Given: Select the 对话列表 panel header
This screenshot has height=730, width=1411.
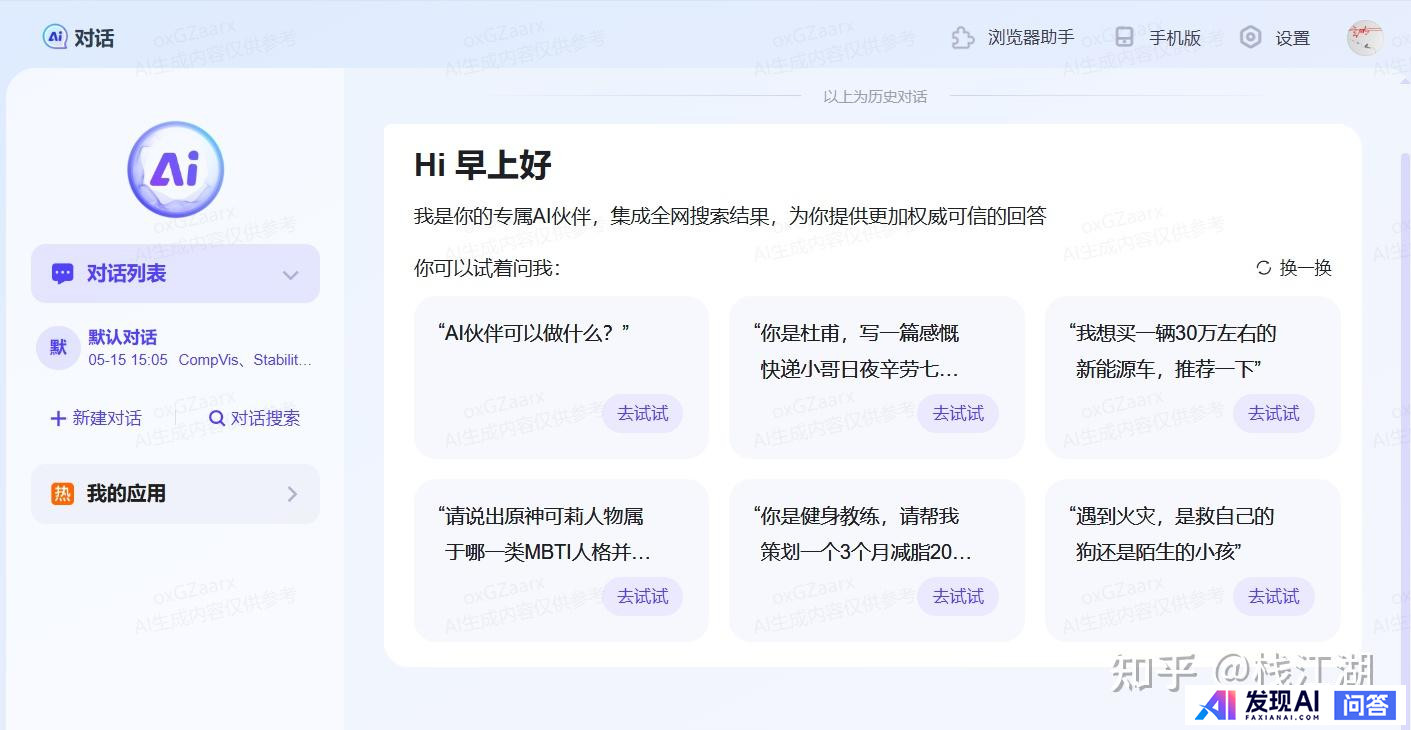Looking at the screenshot, I should (126, 274).
